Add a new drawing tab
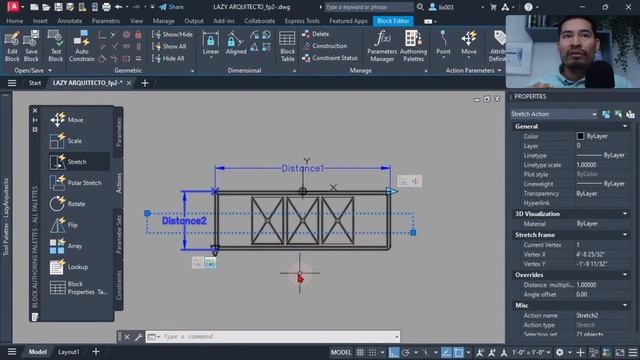Viewport: 640px width, 360px height. pos(144,83)
